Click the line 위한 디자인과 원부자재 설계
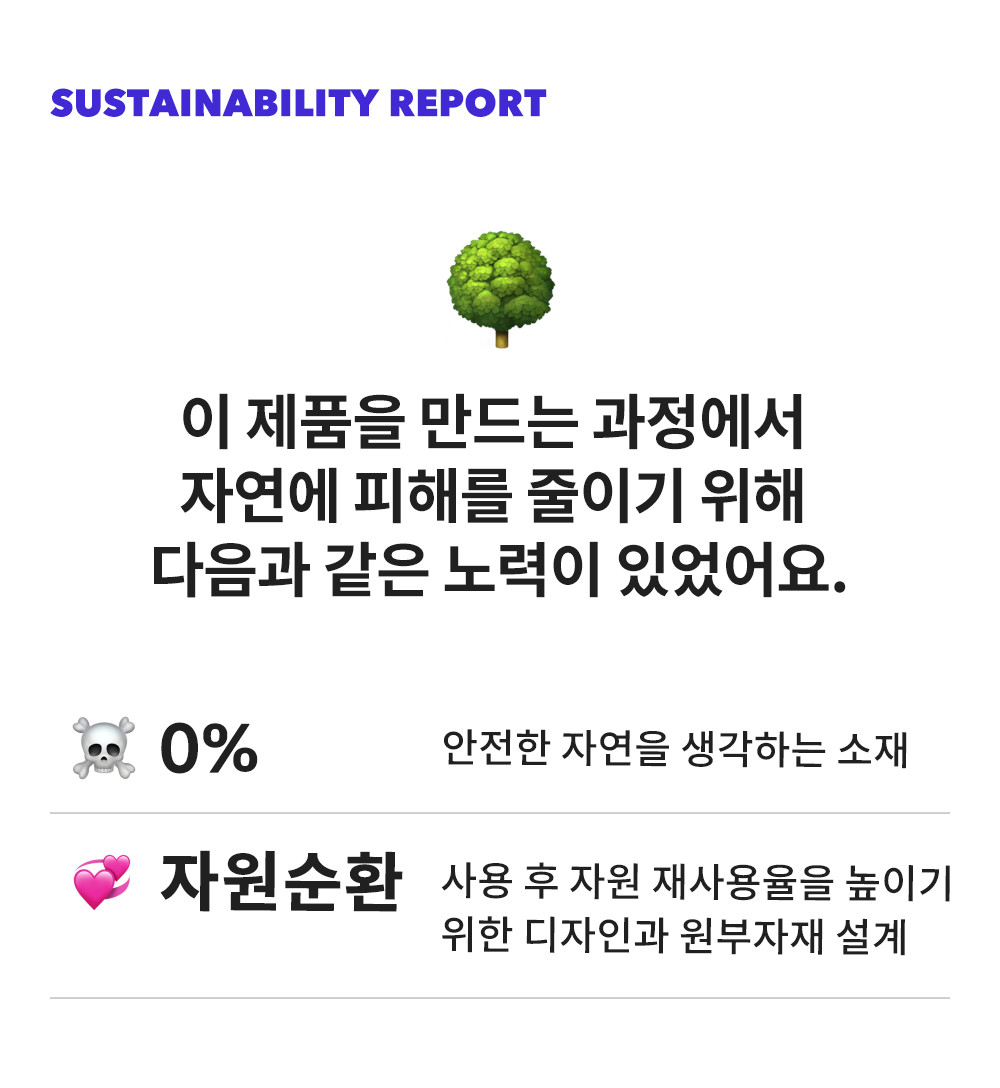The height and width of the screenshot is (1088, 1000). tap(675, 935)
